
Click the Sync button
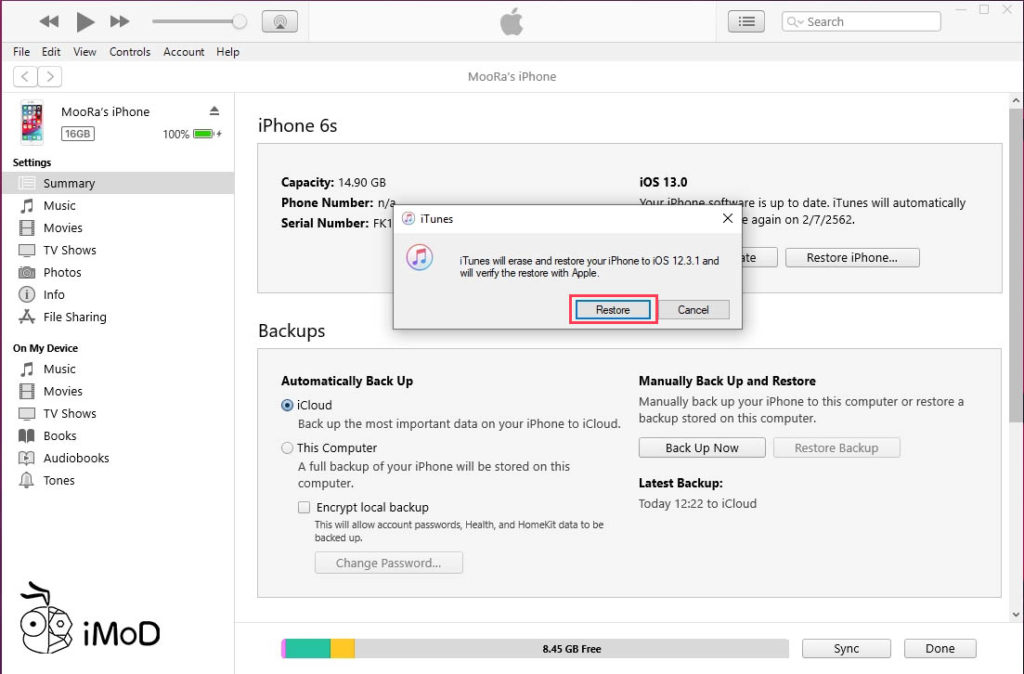click(846, 649)
